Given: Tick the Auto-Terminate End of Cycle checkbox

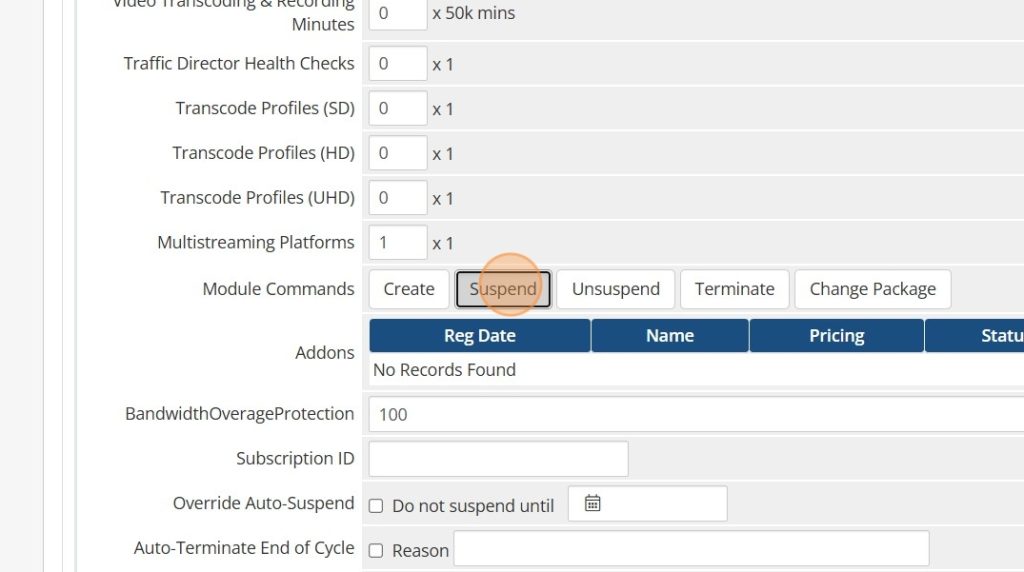Looking at the screenshot, I should click(376, 550).
